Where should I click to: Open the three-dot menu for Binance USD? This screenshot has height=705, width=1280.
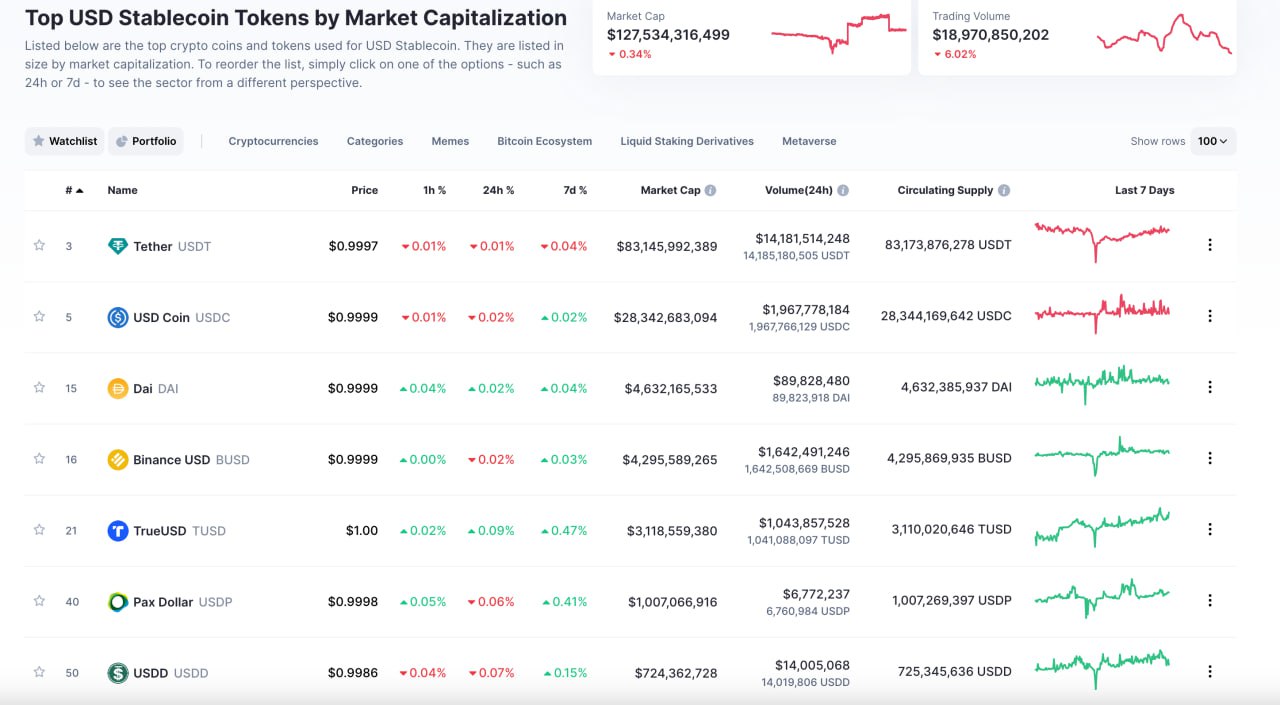click(x=1210, y=458)
